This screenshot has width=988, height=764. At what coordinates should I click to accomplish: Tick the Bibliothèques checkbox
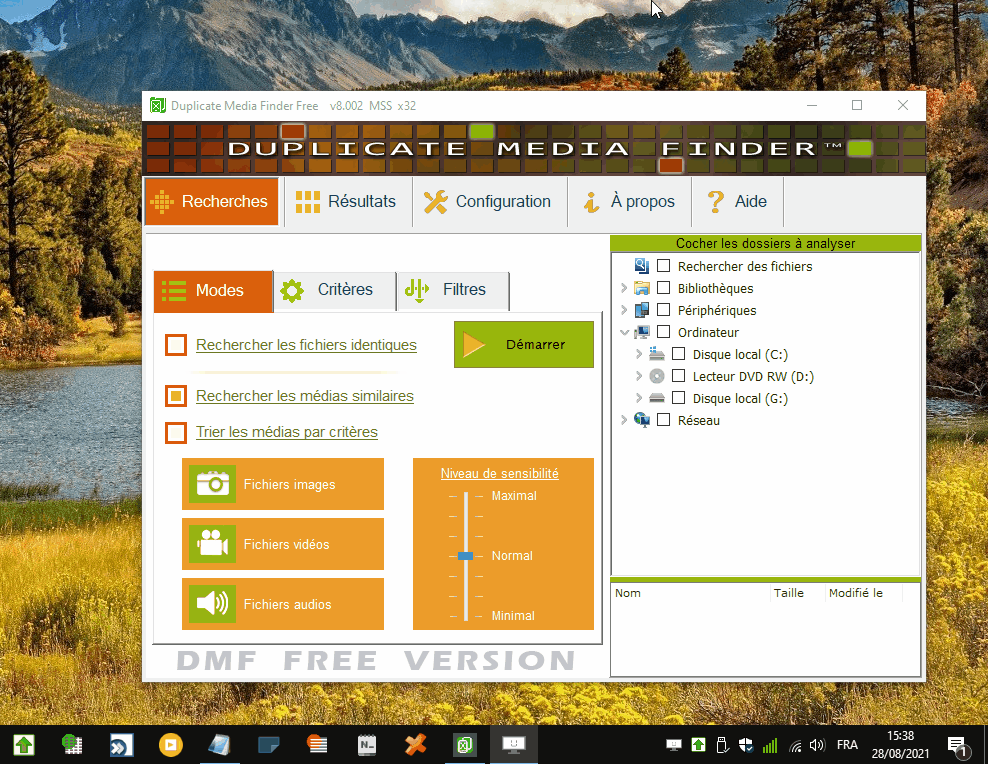pyautogui.click(x=663, y=288)
